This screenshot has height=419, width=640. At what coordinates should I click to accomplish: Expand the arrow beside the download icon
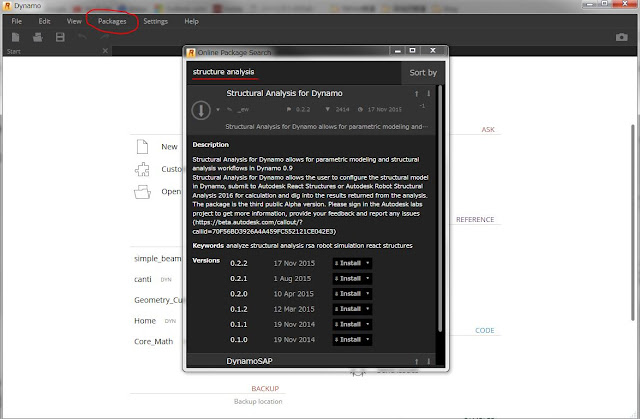tap(218, 109)
